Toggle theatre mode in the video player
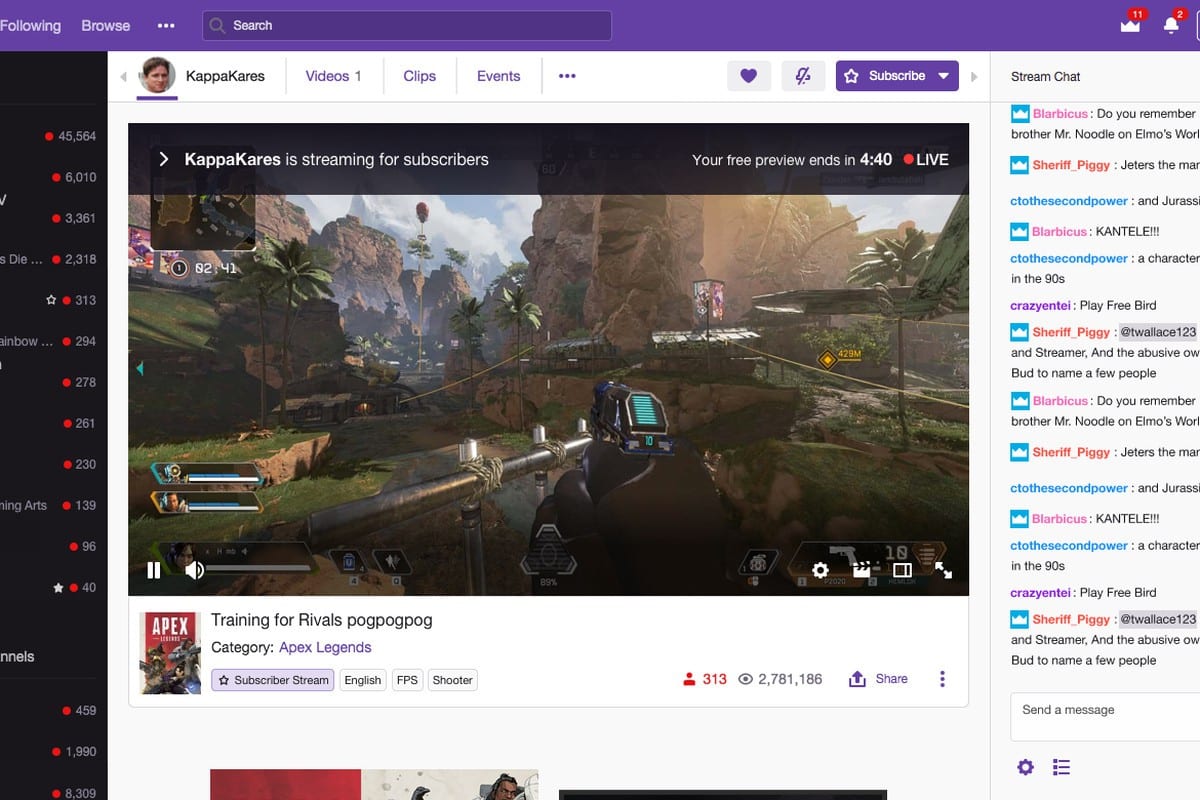1200x800 pixels. [902, 570]
